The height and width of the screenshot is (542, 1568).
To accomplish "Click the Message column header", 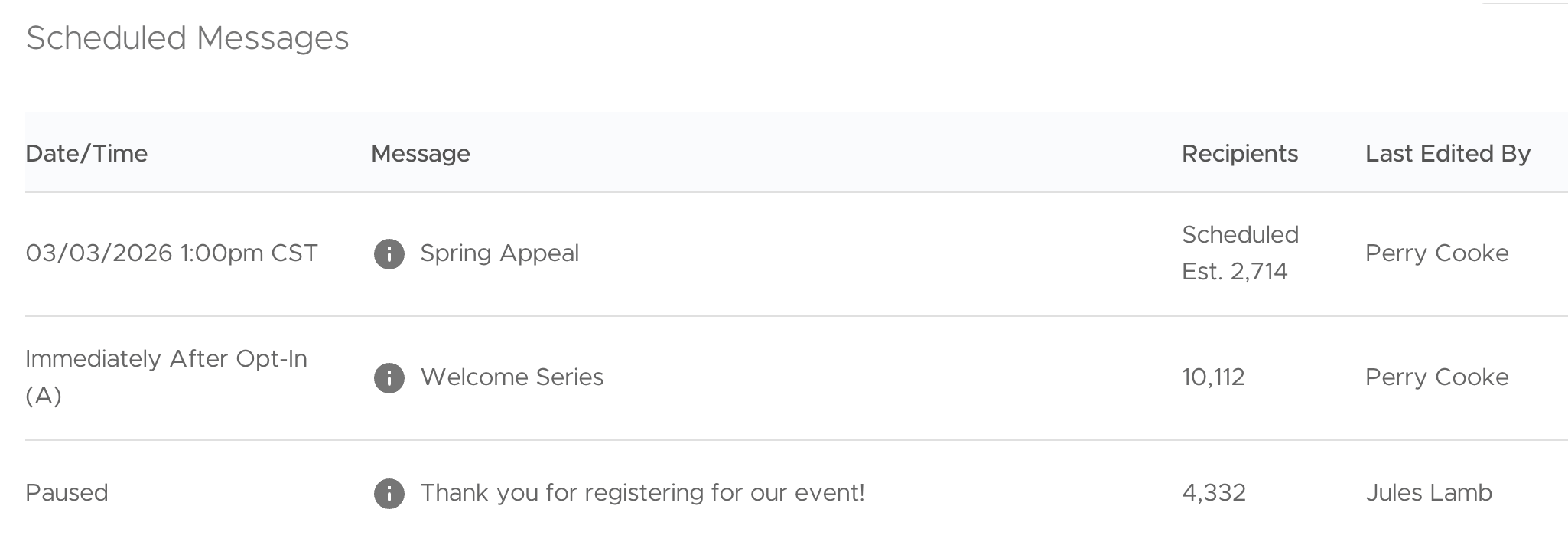I will (x=420, y=154).
